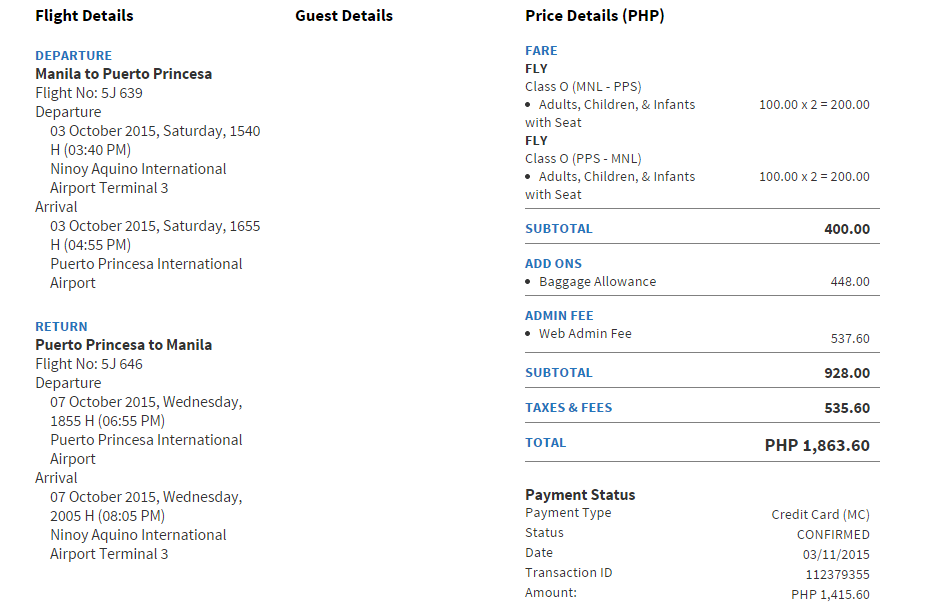936x616 pixels.
Task: Click the Payment Status heading
Action: [580, 495]
